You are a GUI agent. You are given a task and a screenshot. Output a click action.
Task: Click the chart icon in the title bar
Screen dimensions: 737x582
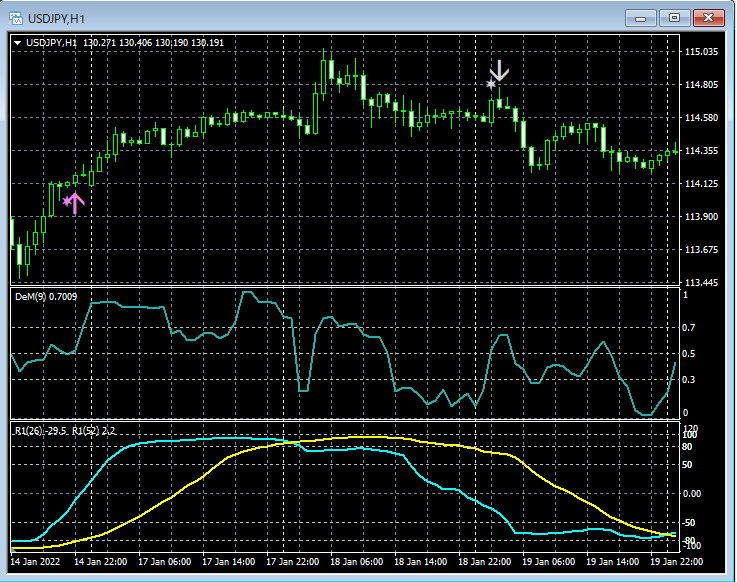pos(18,18)
